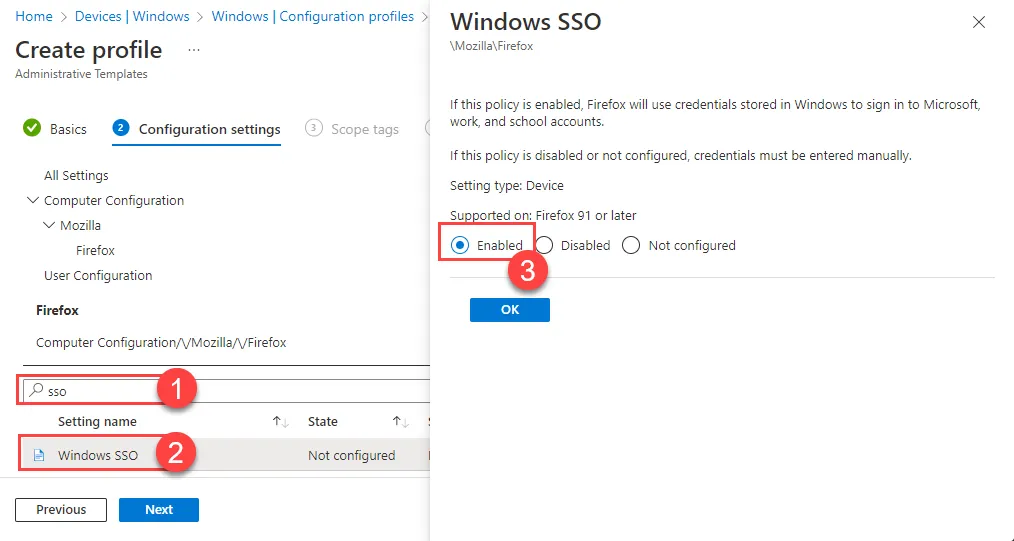The height and width of the screenshot is (541, 1014).
Task: Click the search magnifier icon
Action: pos(36,390)
